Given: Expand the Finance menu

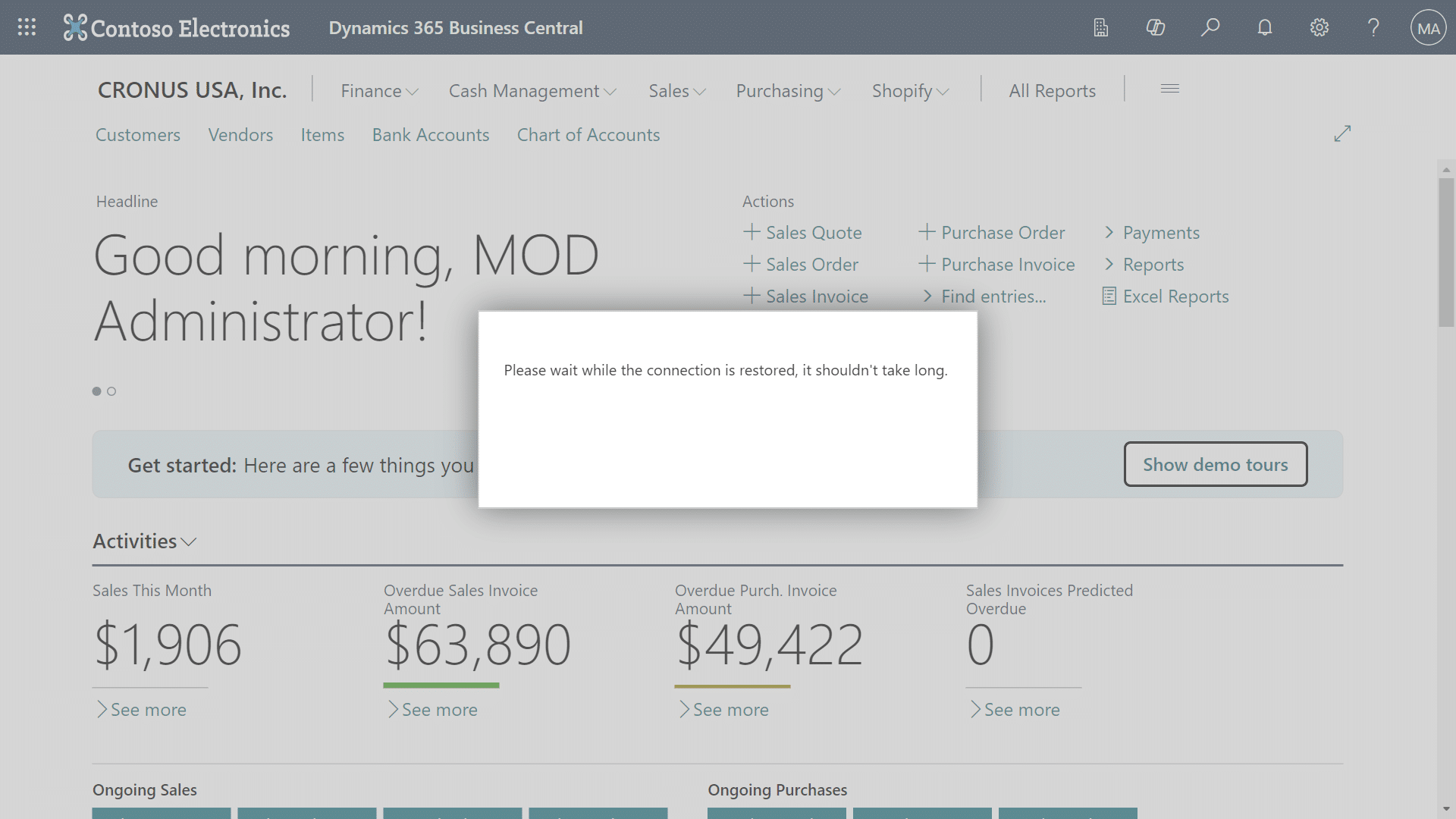Looking at the screenshot, I should pyautogui.click(x=379, y=91).
